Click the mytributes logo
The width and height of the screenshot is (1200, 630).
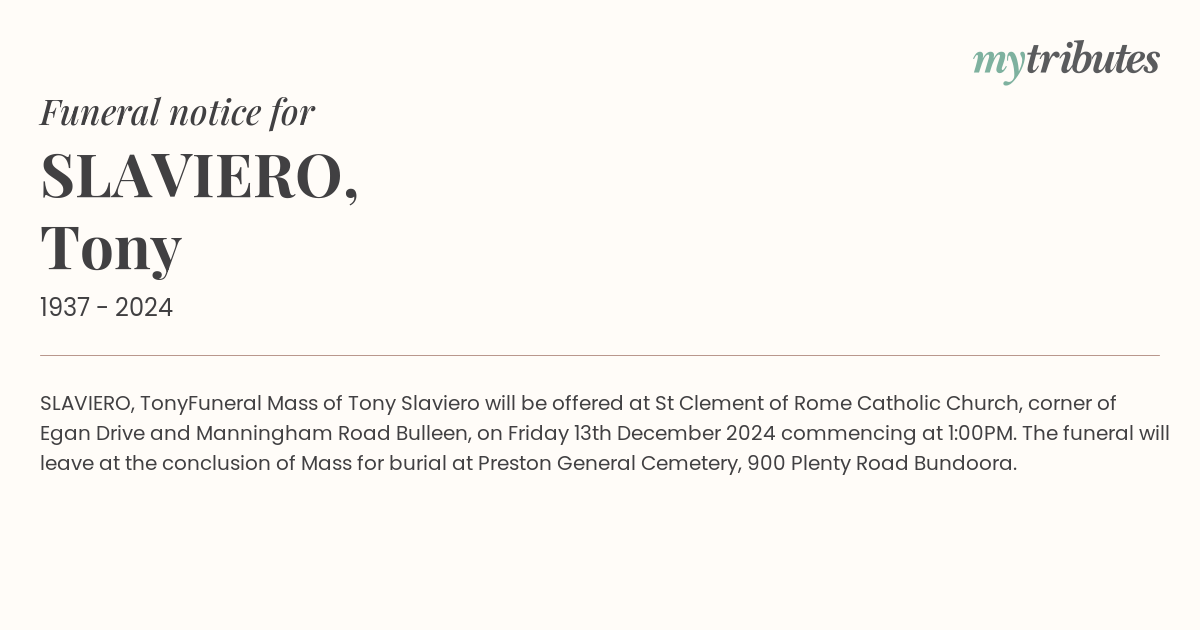[1066, 62]
